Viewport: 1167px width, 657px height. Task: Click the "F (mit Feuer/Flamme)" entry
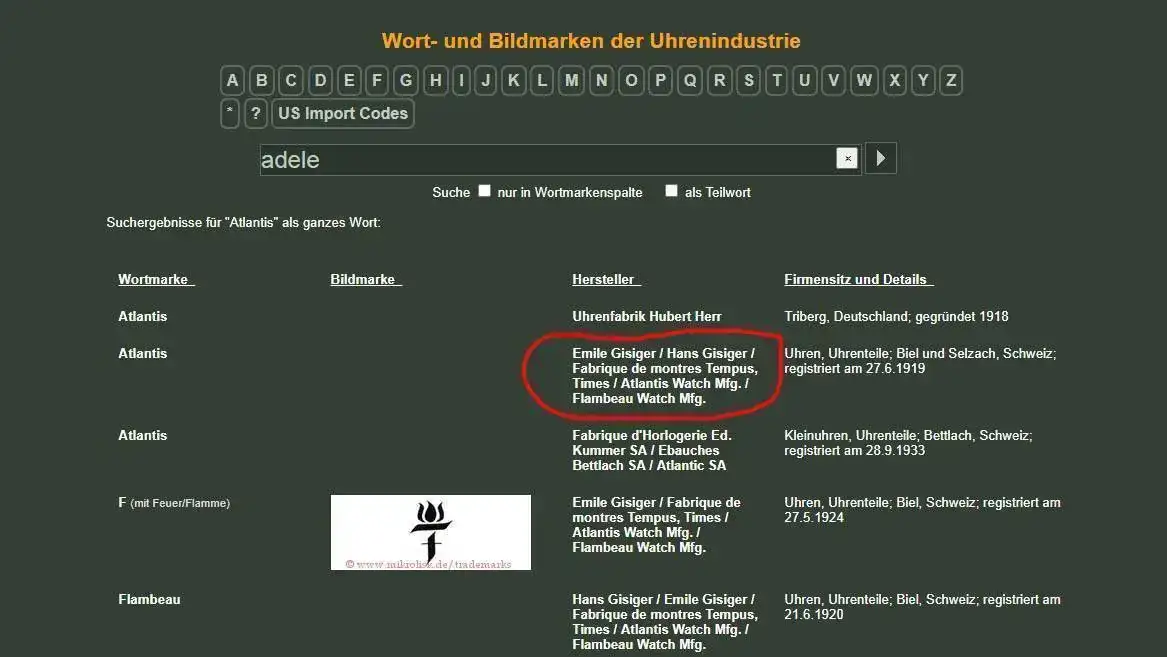(x=174, y=502)
